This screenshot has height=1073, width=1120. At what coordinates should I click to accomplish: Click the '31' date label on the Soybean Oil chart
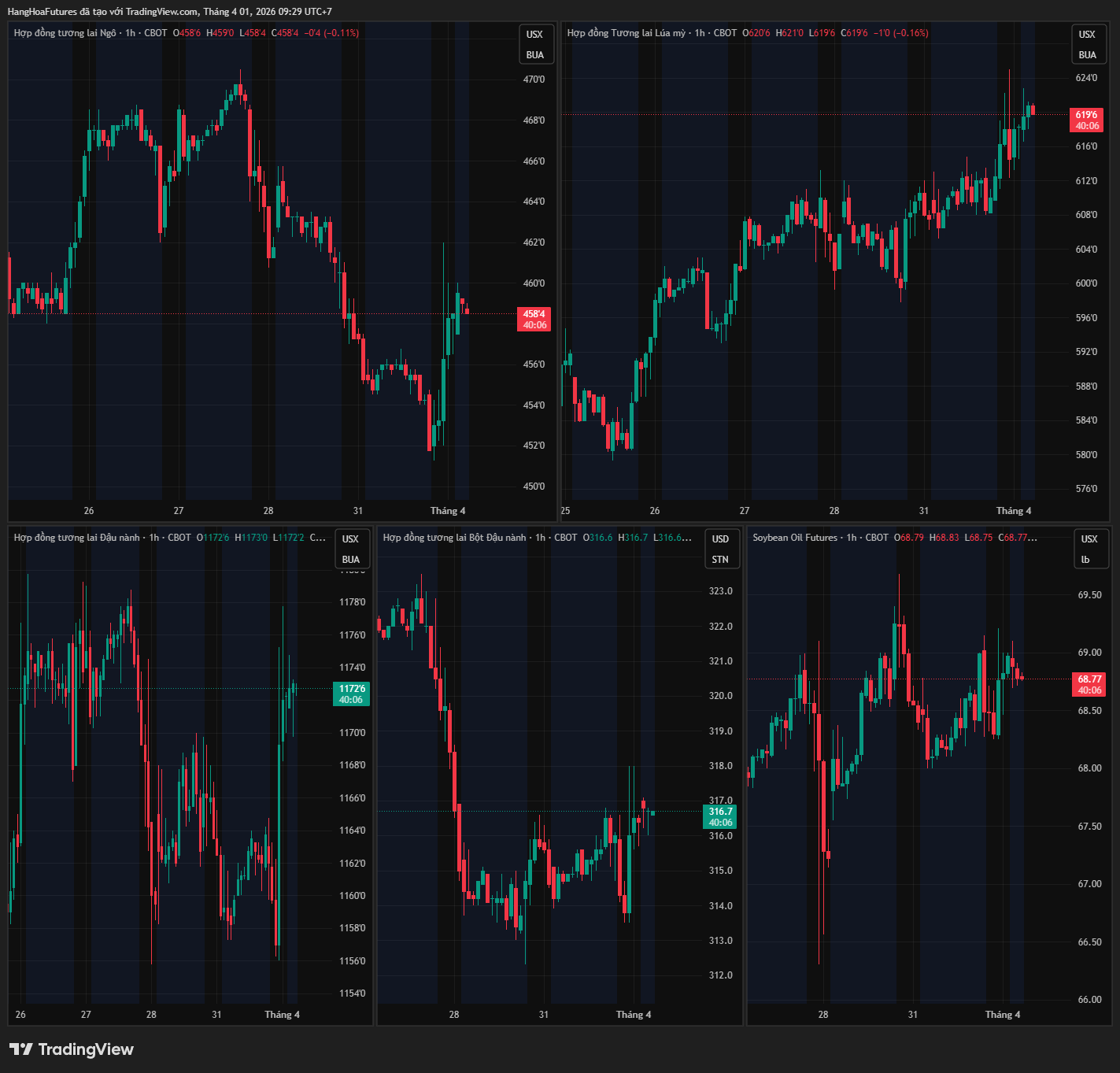tap(913, 1015)
